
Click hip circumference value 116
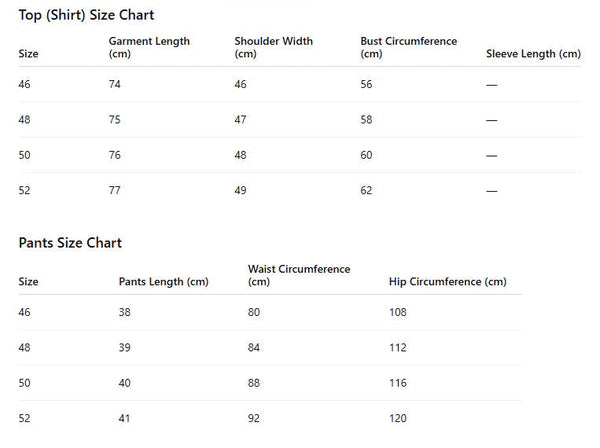(398, 383)
